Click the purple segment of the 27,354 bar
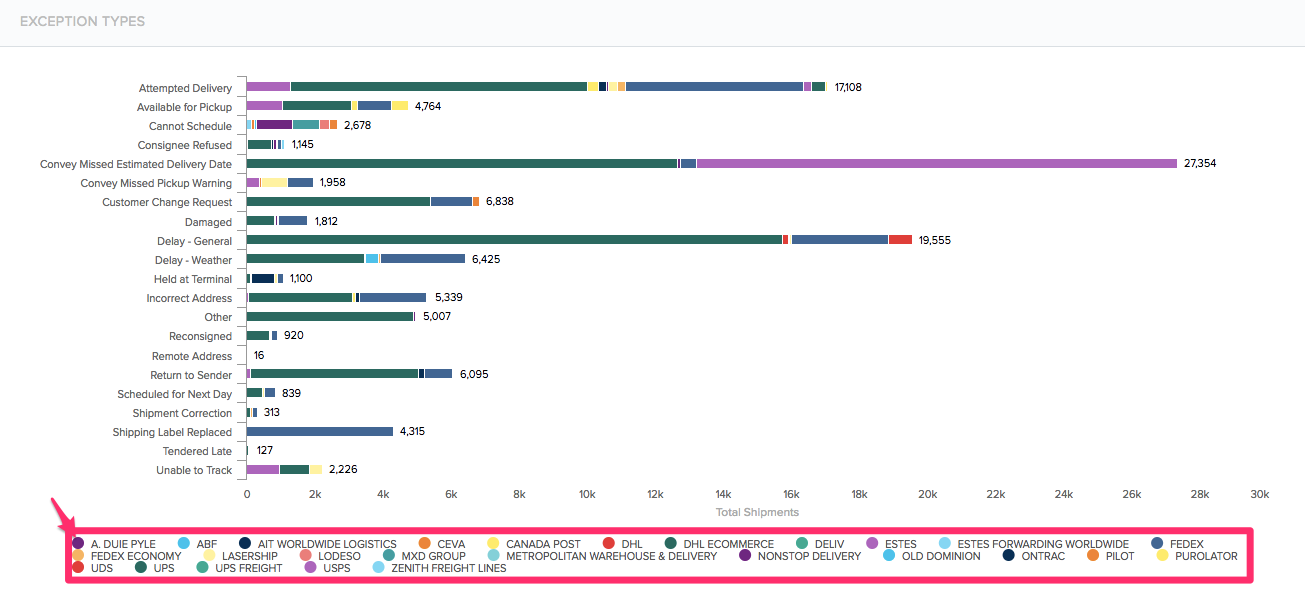The image size is (1305, 590). click(937, 164)
